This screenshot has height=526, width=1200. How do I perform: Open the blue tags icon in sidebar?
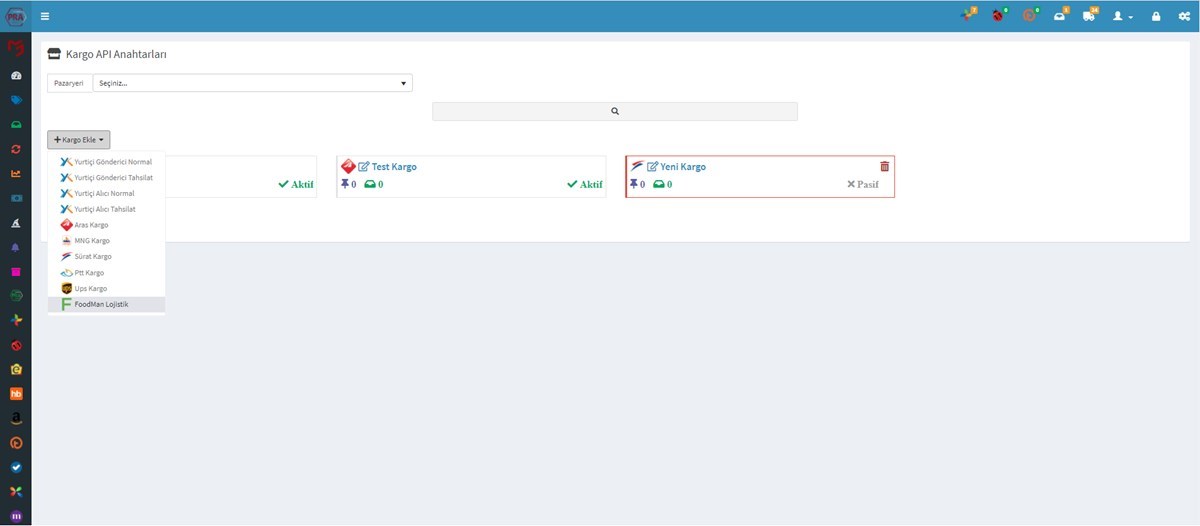[16, 100]
